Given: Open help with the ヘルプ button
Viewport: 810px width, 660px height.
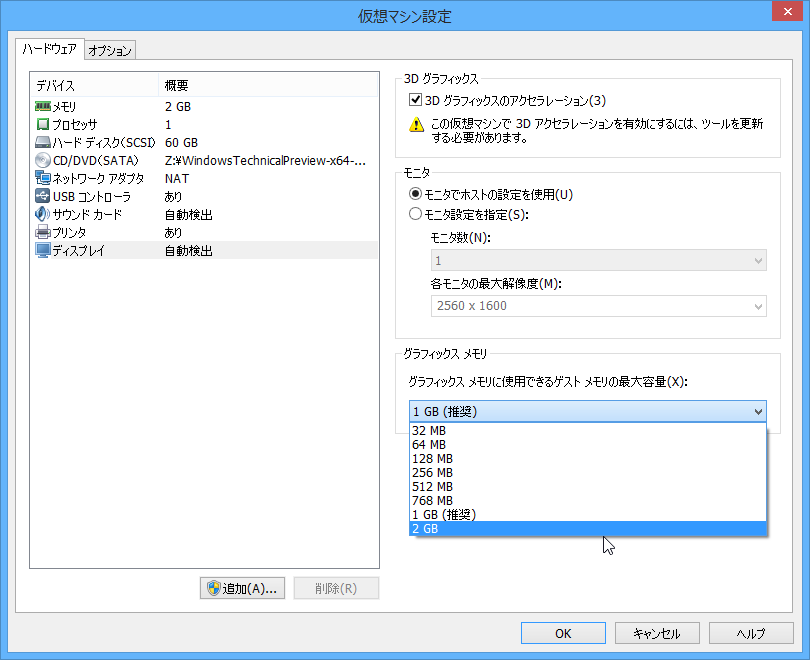Looking at the screenshot, I should (x=751, y=633).
